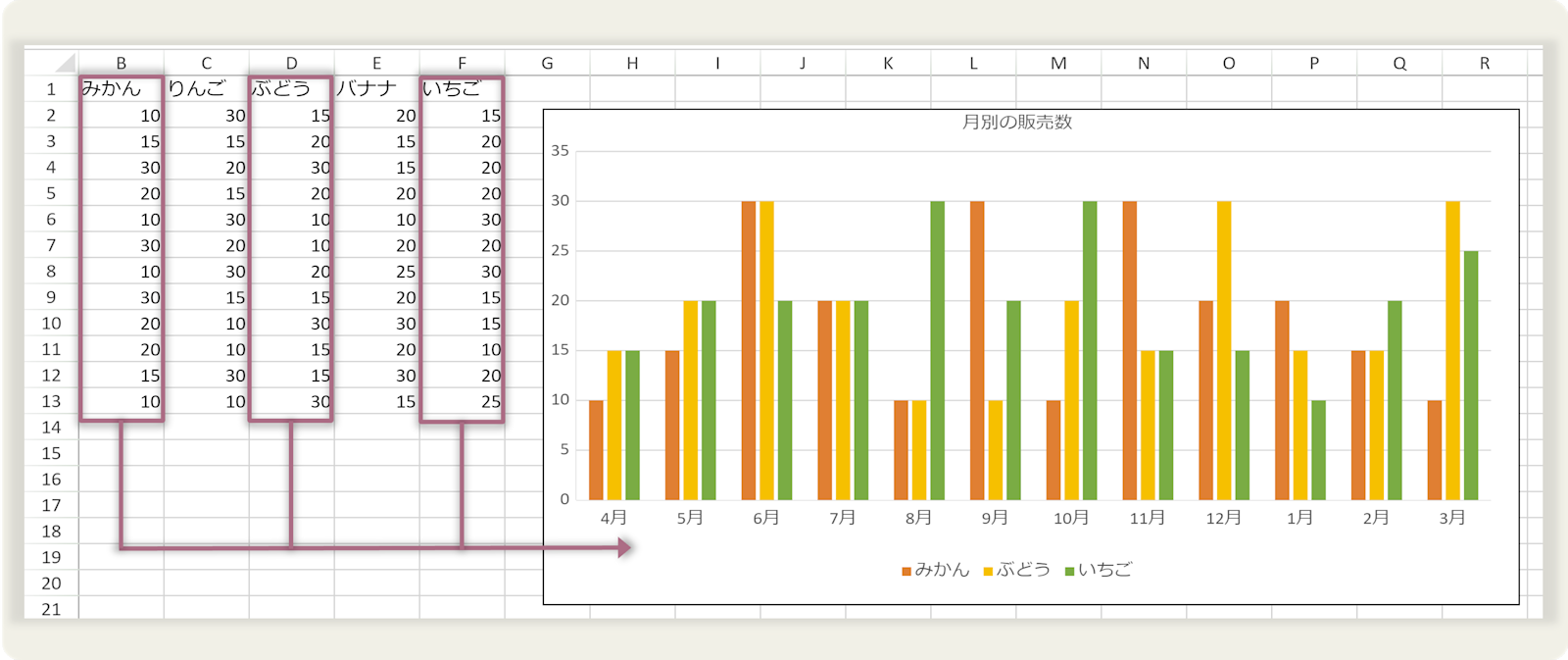
Task: Select row 1 by its row number
Action: (51, 88)
